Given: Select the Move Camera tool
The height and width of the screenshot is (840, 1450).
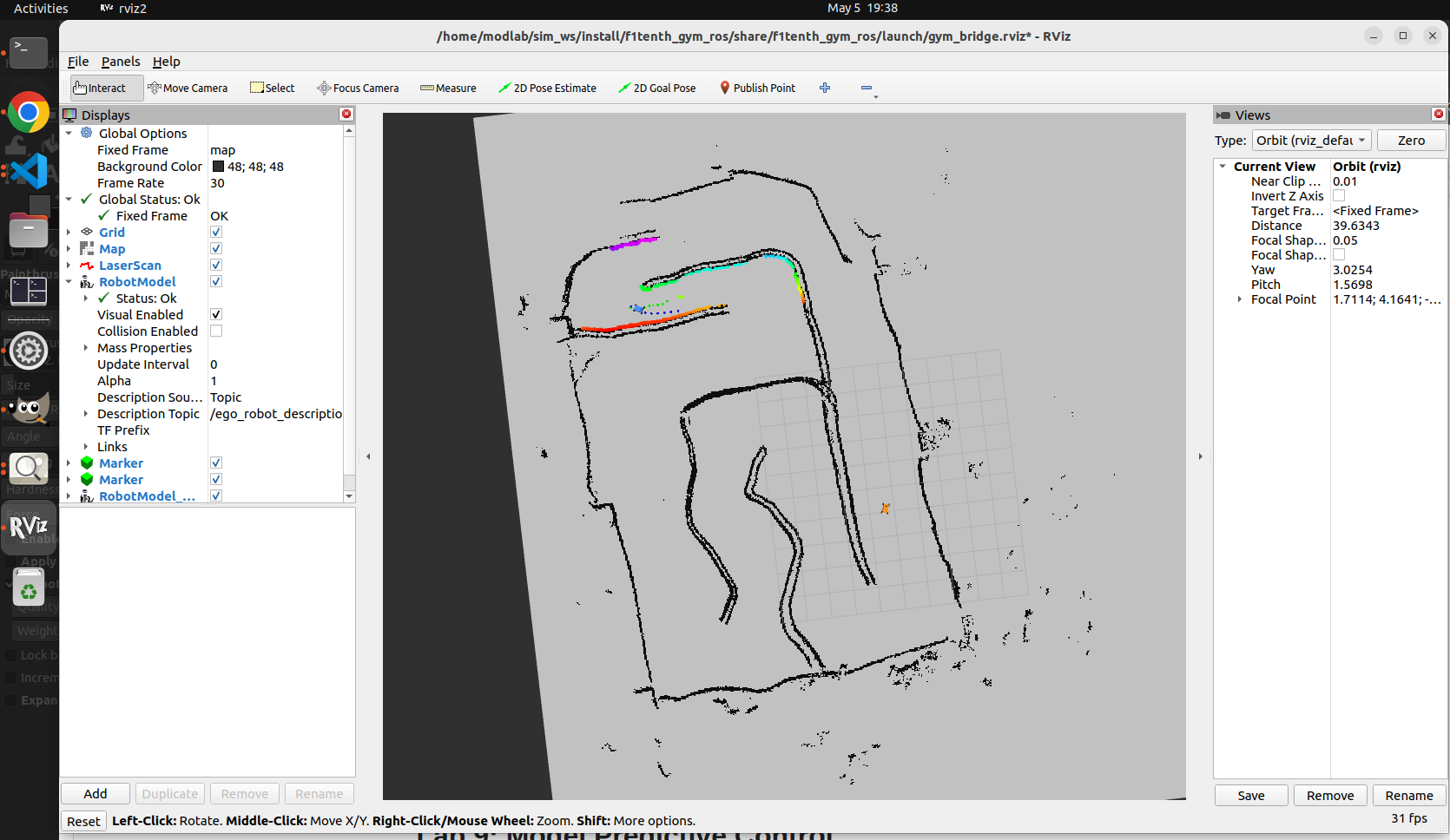Looking at the screenshot, I should click(x=188, y=88).
